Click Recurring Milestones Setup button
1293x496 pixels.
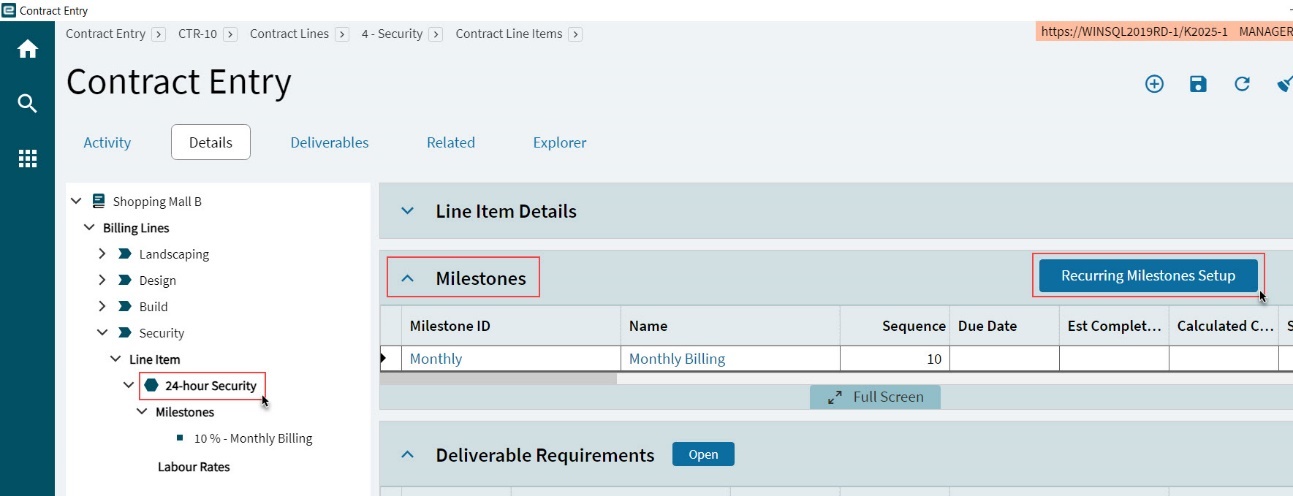click(1148, 275)
